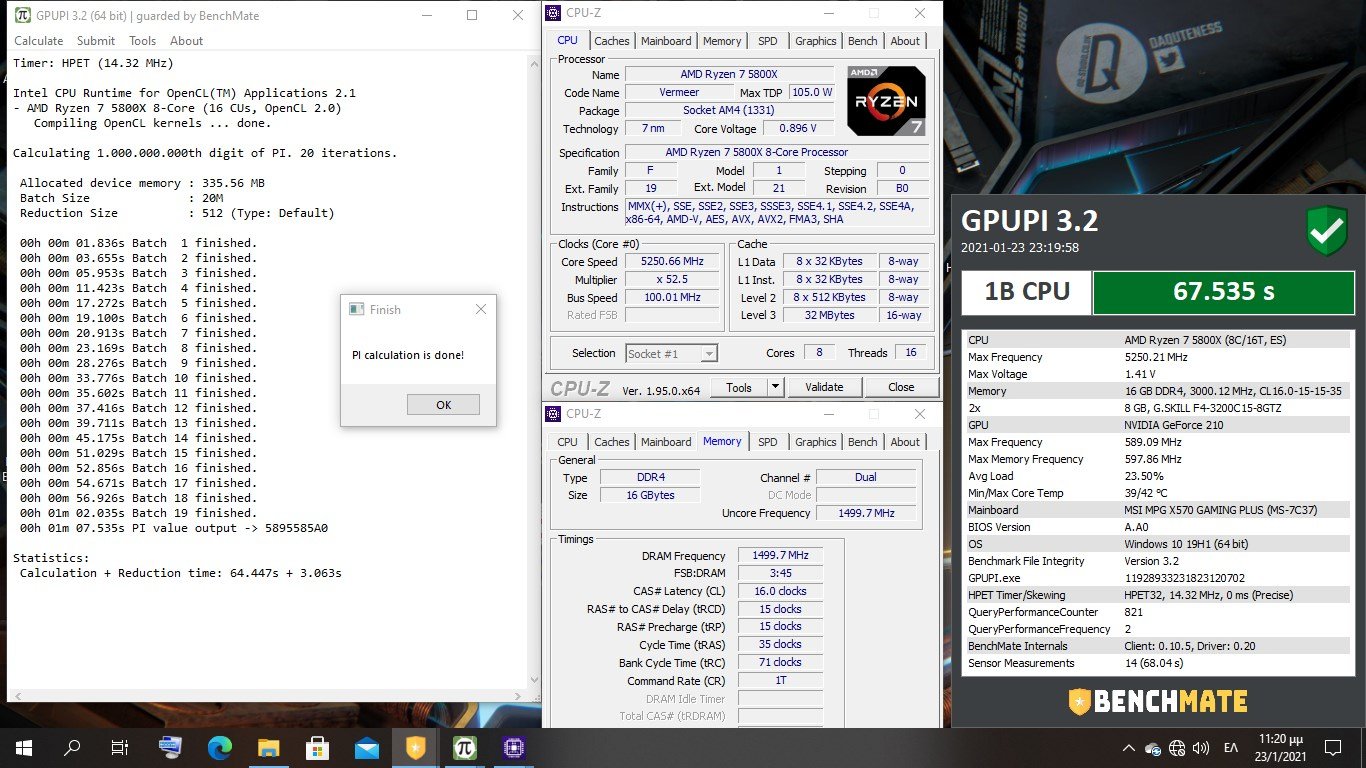Click the Multiplier value x 52.5
1366x768 pixels.
(x=671, y=280)
